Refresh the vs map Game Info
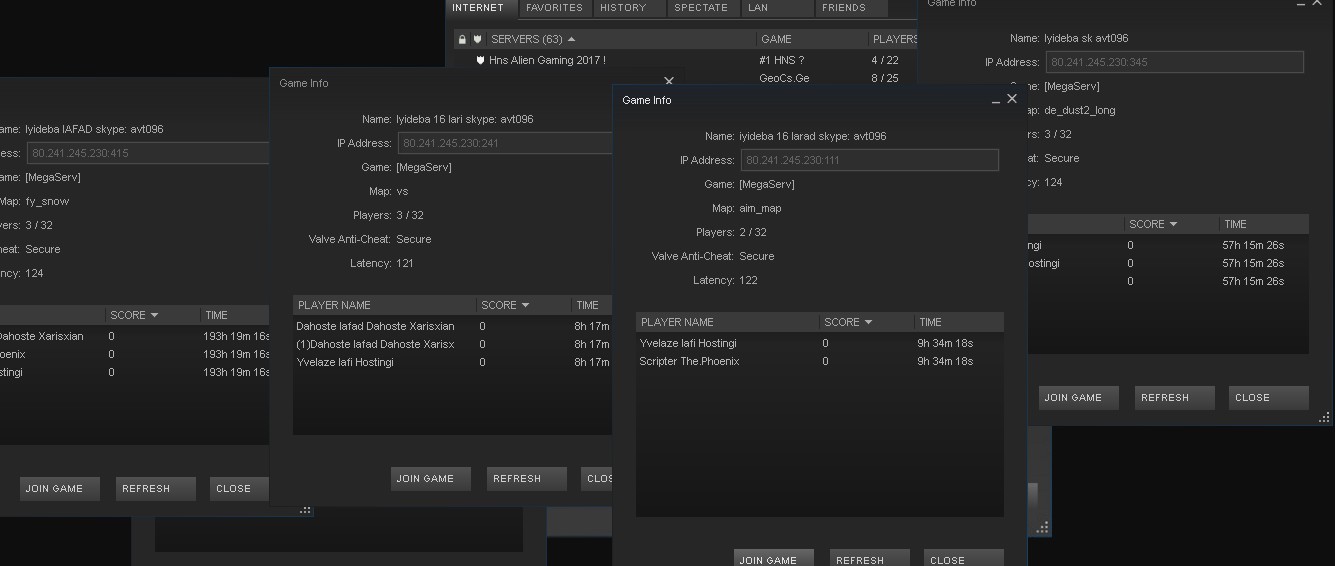 click(x=527, y=478)
